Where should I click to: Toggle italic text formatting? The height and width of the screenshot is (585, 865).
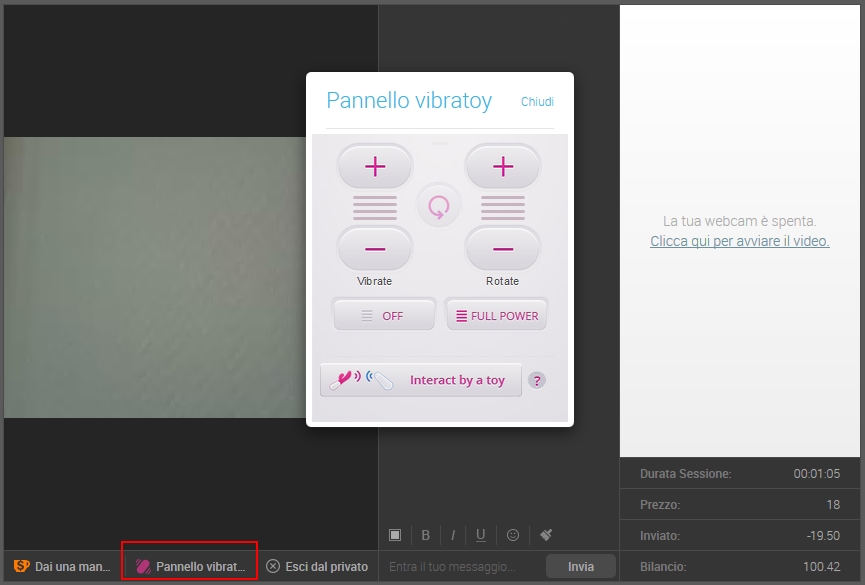click(x=452, y=535)
